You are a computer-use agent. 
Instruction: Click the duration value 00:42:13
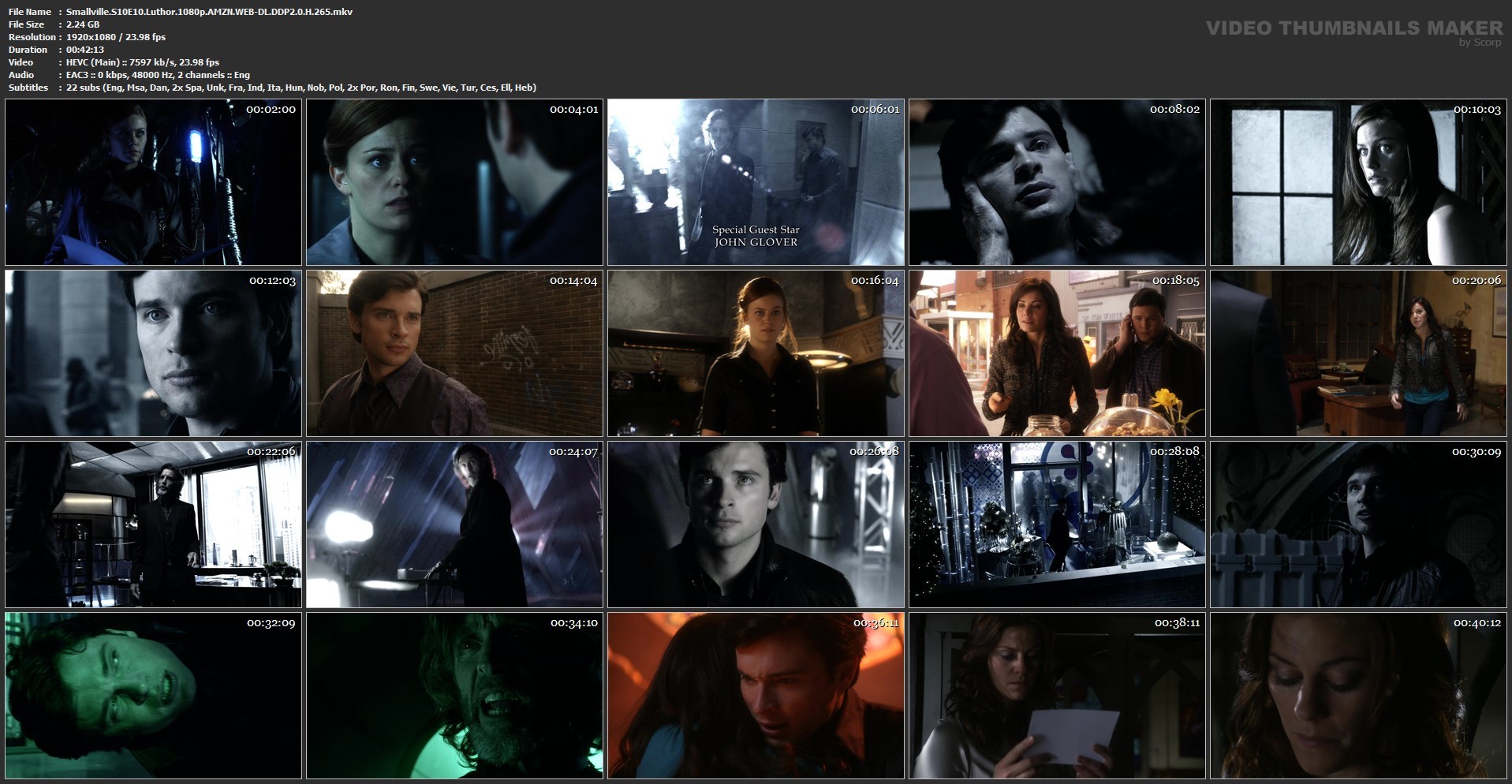[x=85, y=50]
